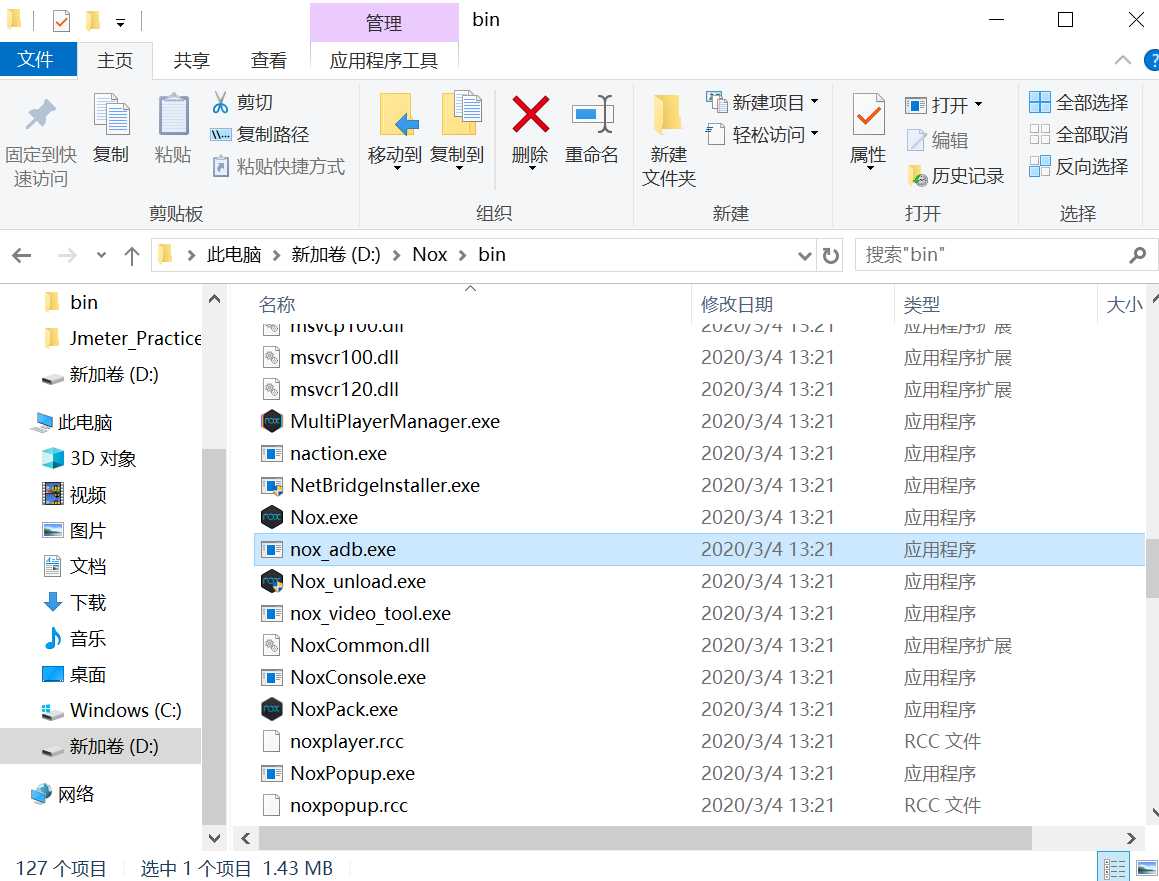This screenshot has height=881, width=1159.
Task: Click the Back navigation arrow
Action: 22,256
